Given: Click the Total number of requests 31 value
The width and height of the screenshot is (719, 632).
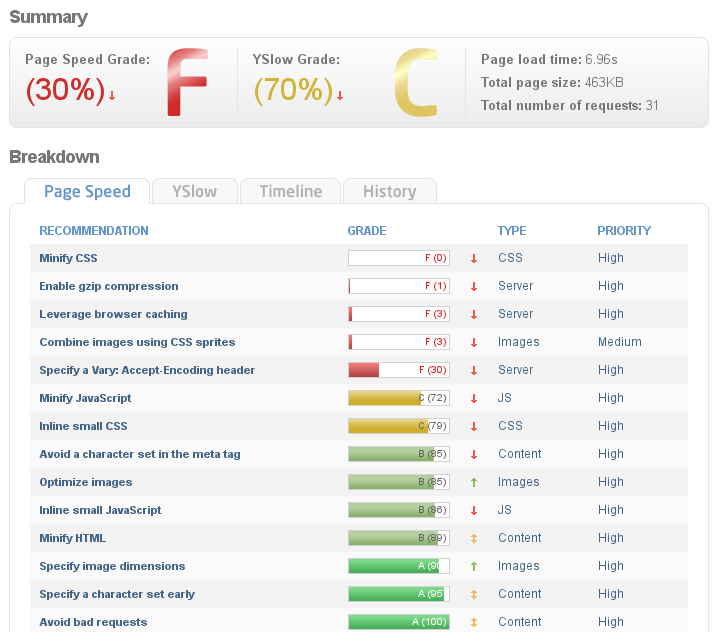Looking at the screenshot, I should pyautogui.click(x=652, y=105).
